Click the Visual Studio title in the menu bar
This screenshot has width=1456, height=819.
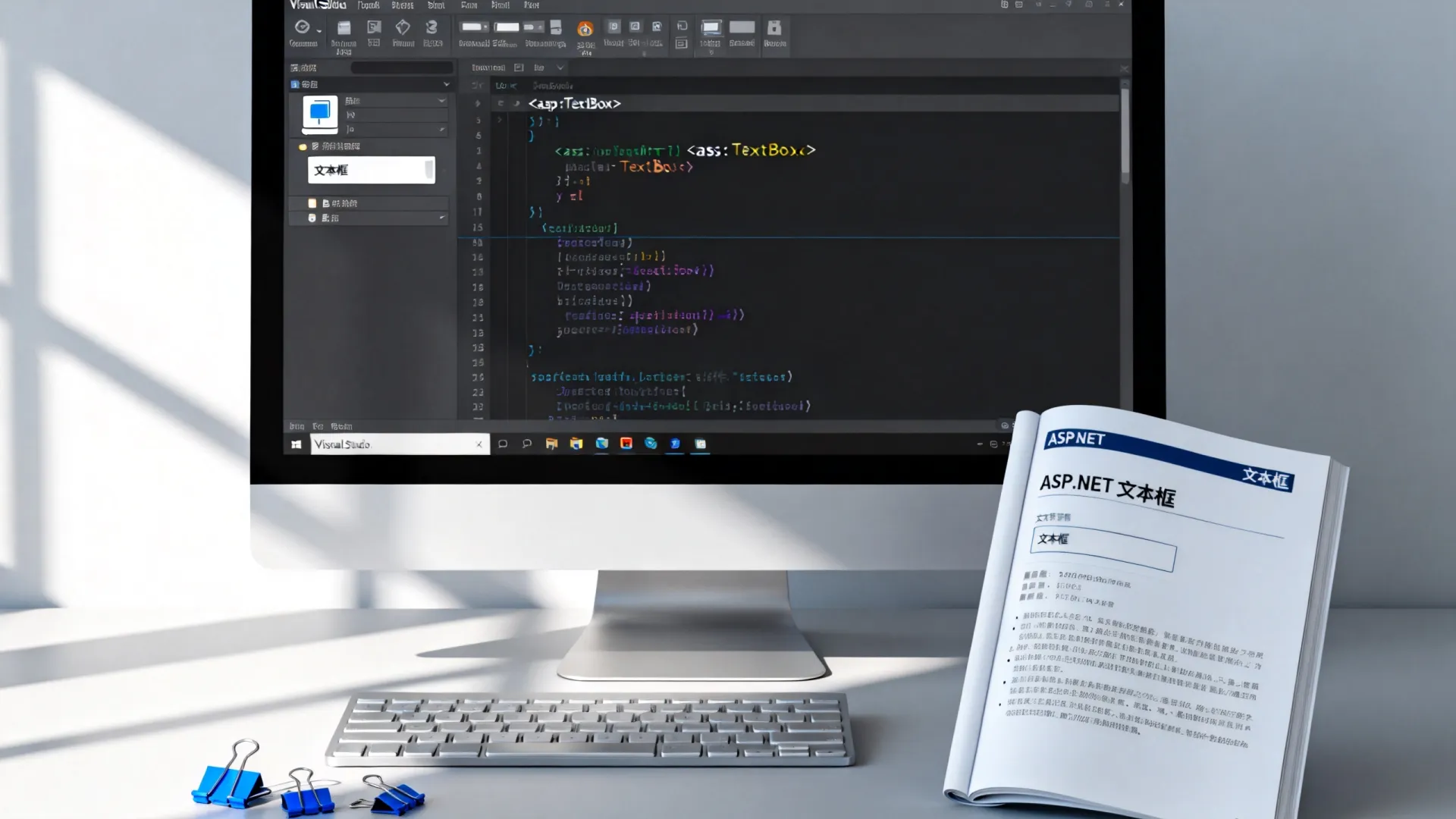click(x=318, y=5)
